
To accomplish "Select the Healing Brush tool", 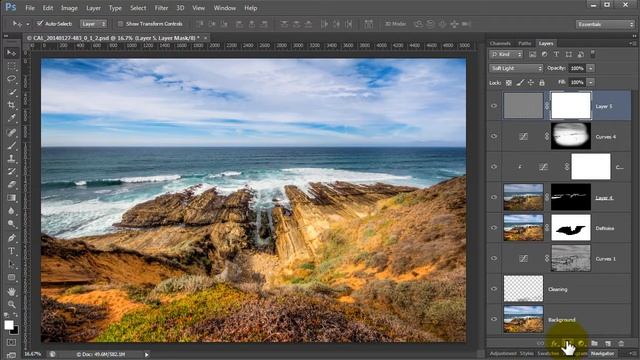I will [11, 132].
